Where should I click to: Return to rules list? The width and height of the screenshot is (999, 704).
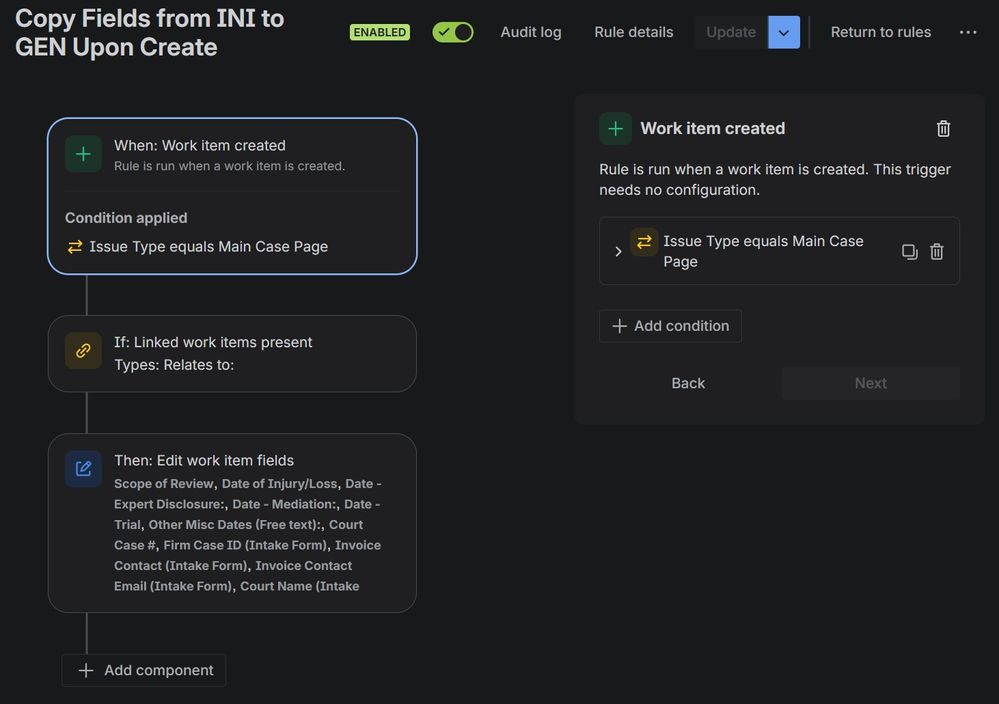(x=880, y=32)
